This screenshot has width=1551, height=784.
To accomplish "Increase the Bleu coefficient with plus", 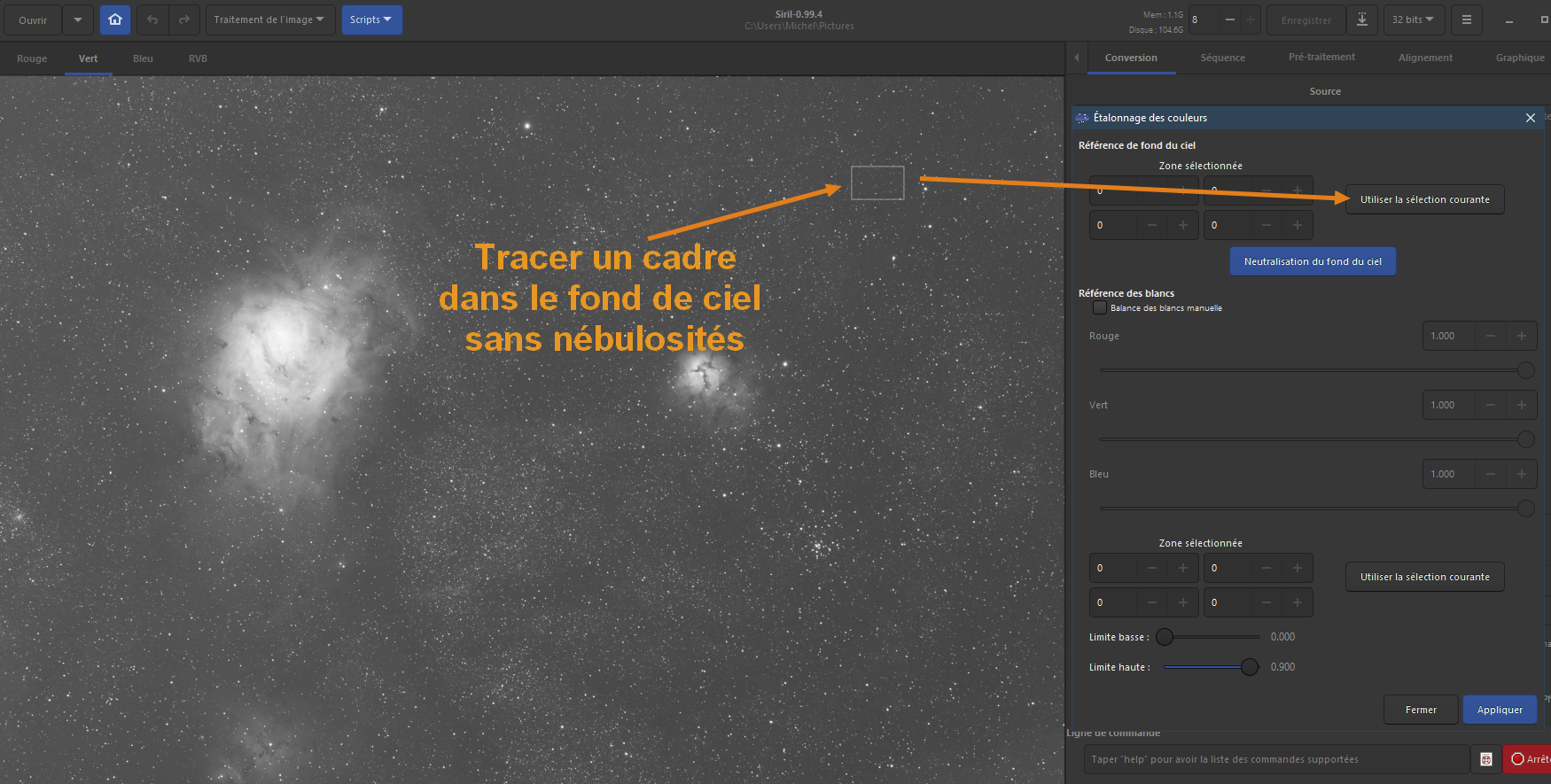I will click(1522, 474).
